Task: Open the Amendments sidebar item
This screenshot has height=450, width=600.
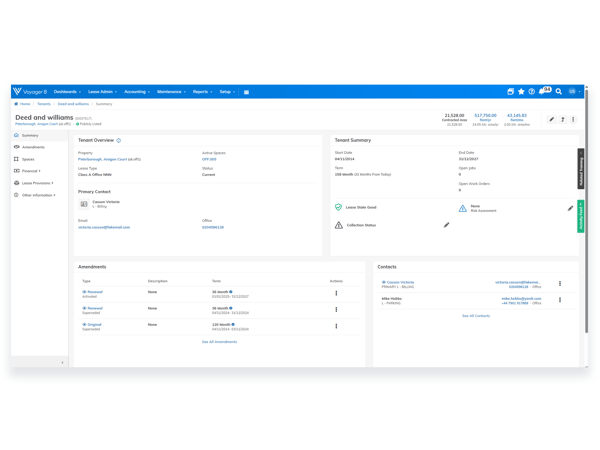Action: (29, 147)
